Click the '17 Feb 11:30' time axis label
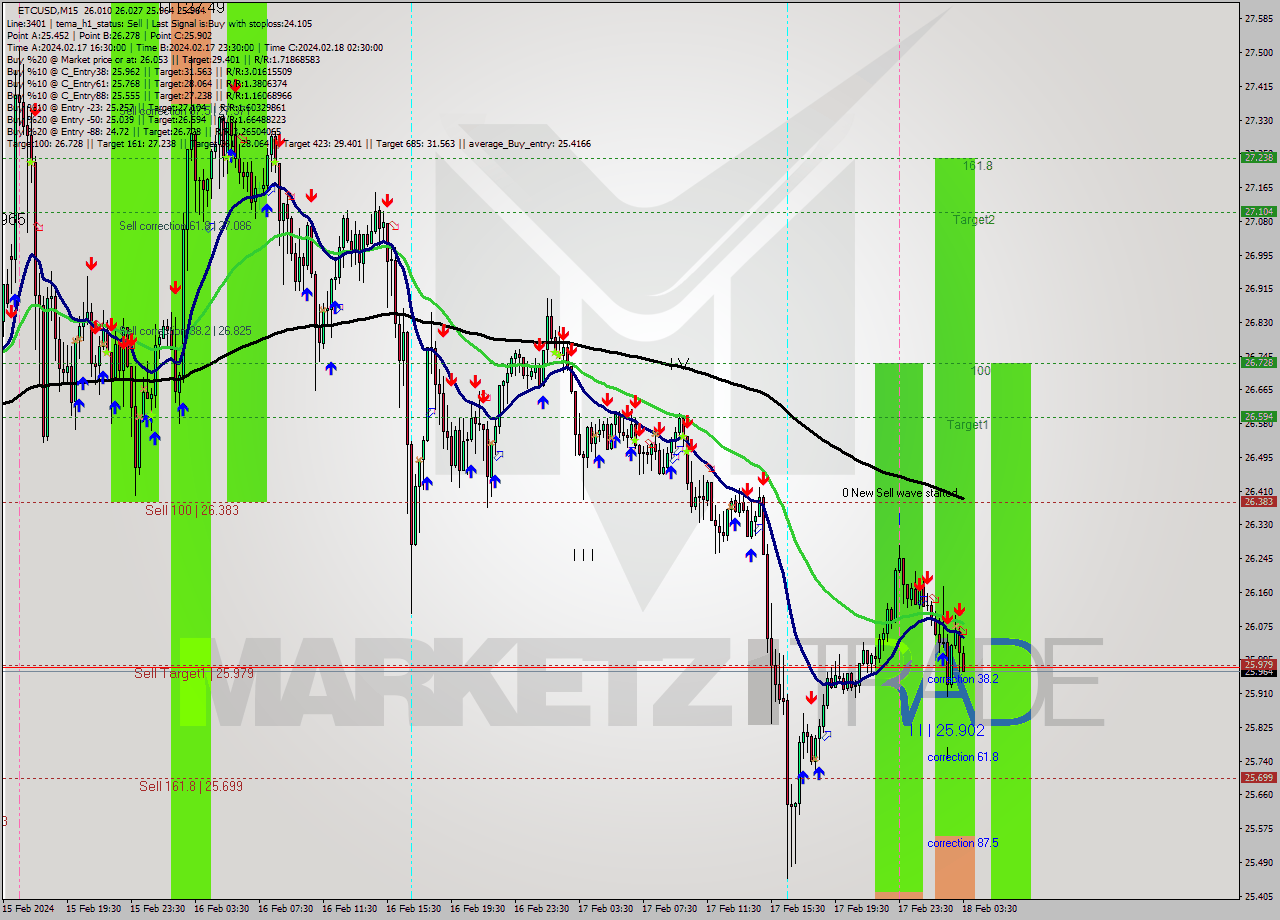This screenshot has width=1280, height=920. click(x=734, y=909)
